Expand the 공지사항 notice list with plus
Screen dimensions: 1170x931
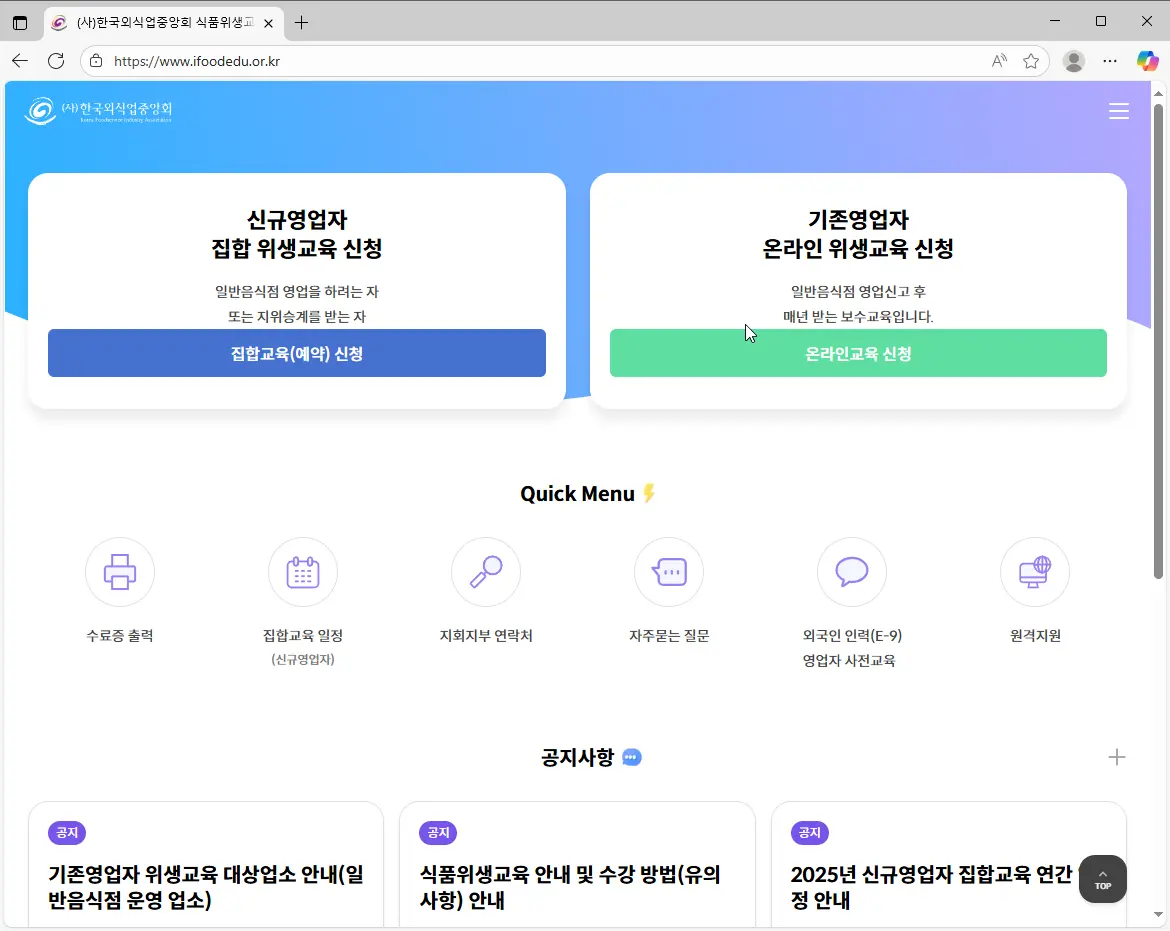tap(1117, 757)
